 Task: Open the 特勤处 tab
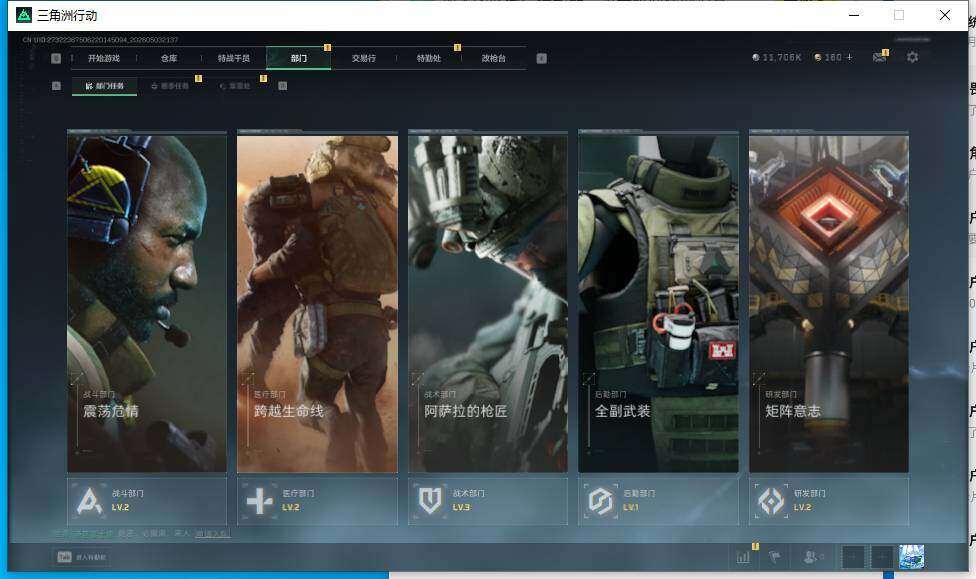click(x=429, y=59)
